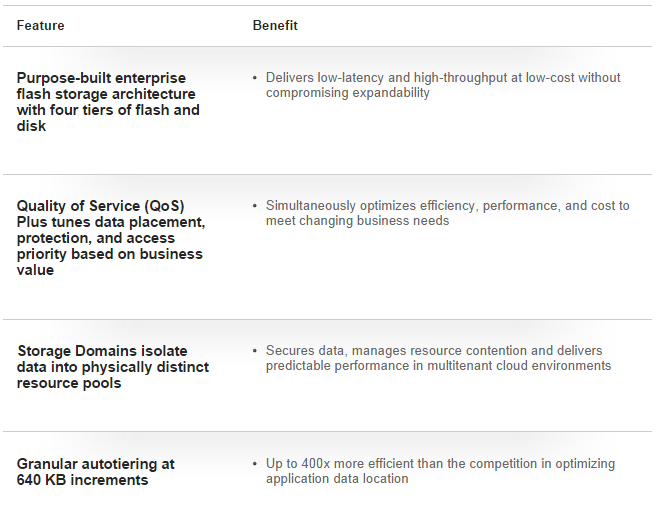Click the Quality of Service (QoS) Plus feature
The image size is (657, 520).
pyautogui.click(x=111, y=238)
